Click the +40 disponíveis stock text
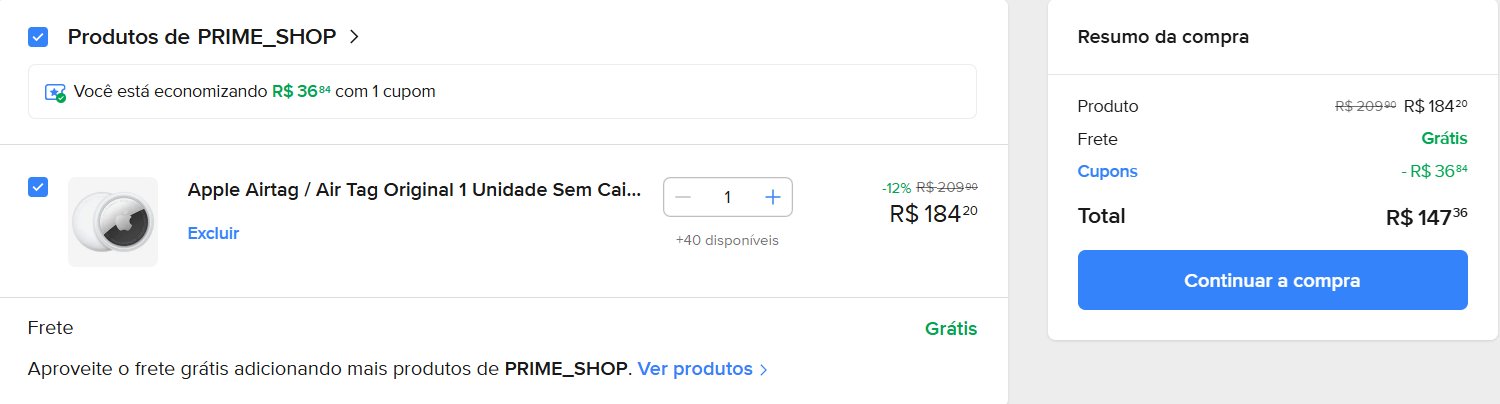 [727, 240]
